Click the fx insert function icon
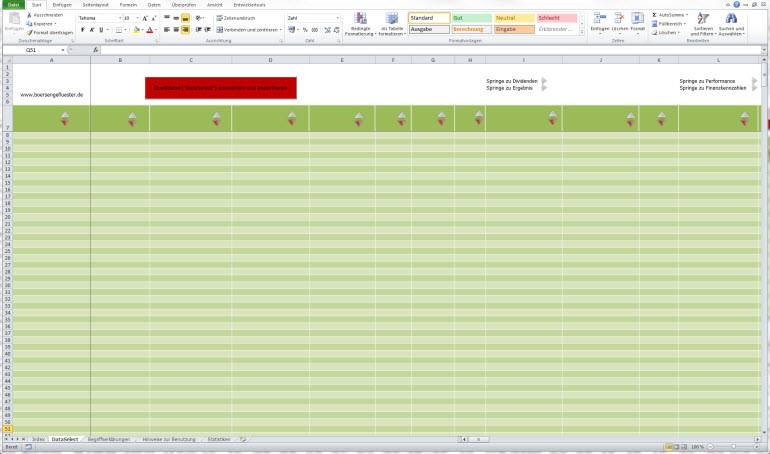 click(95, 50)
